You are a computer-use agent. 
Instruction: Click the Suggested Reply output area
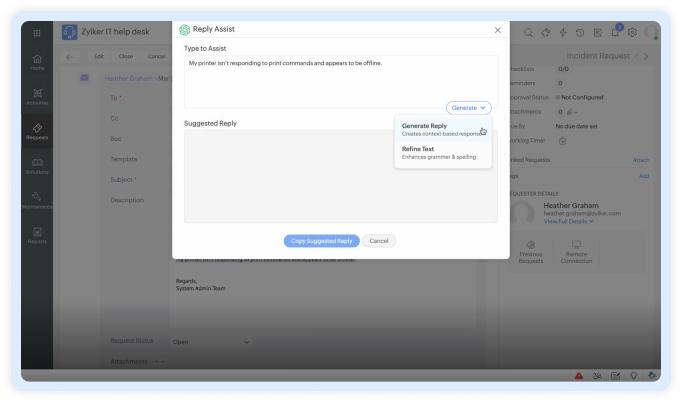tap(341, 177)
